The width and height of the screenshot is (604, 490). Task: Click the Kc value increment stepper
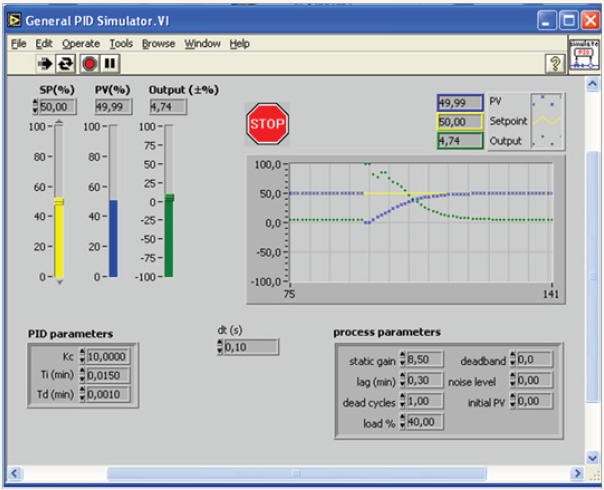click(83, 354)
